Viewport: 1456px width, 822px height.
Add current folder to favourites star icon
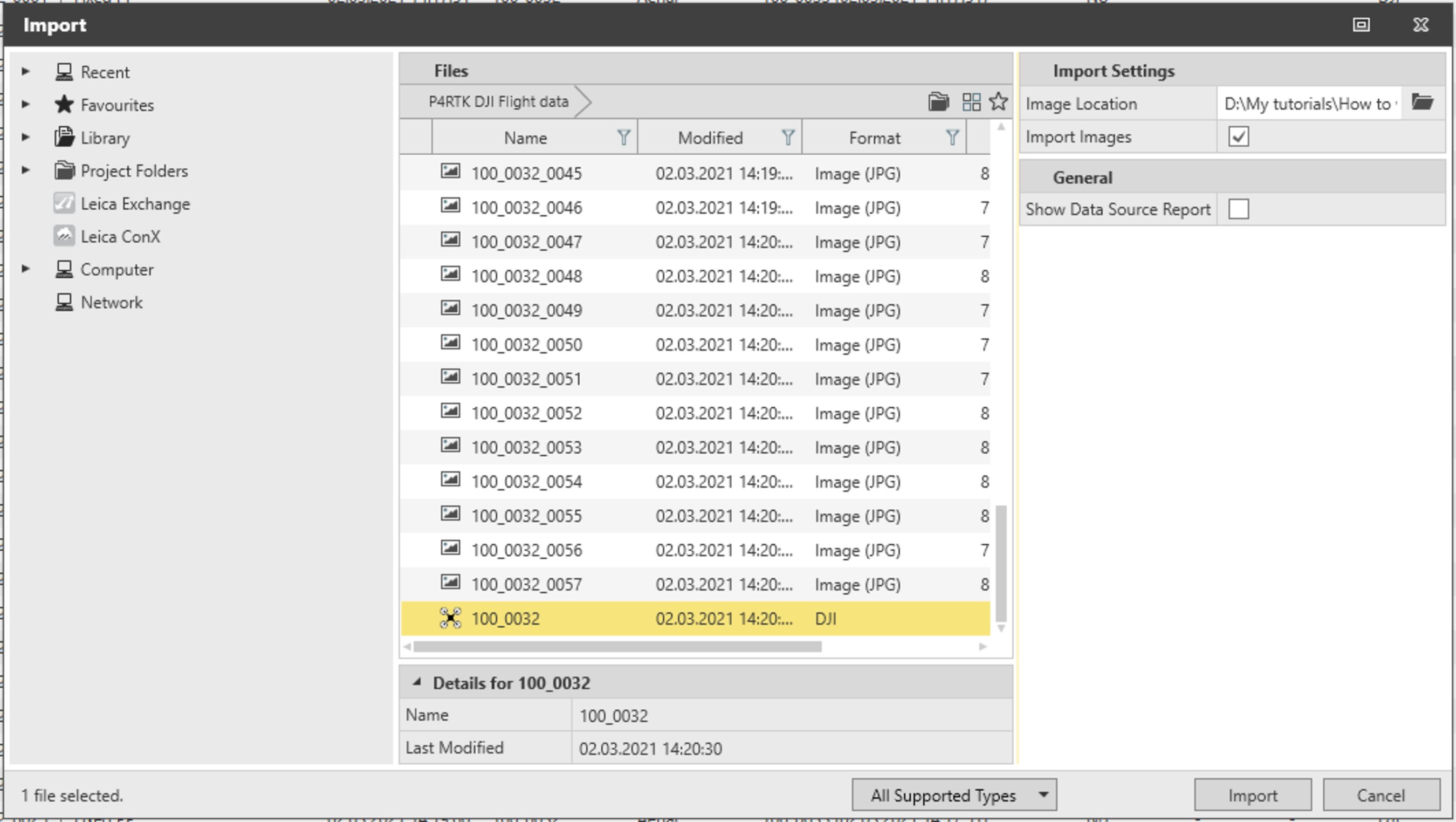[998, 101]
